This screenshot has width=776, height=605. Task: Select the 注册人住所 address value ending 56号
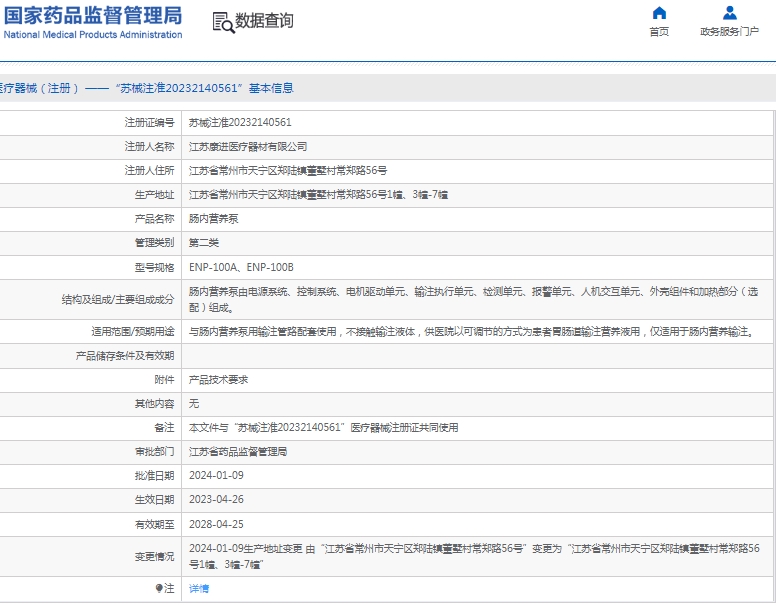[x=288, y=170]
